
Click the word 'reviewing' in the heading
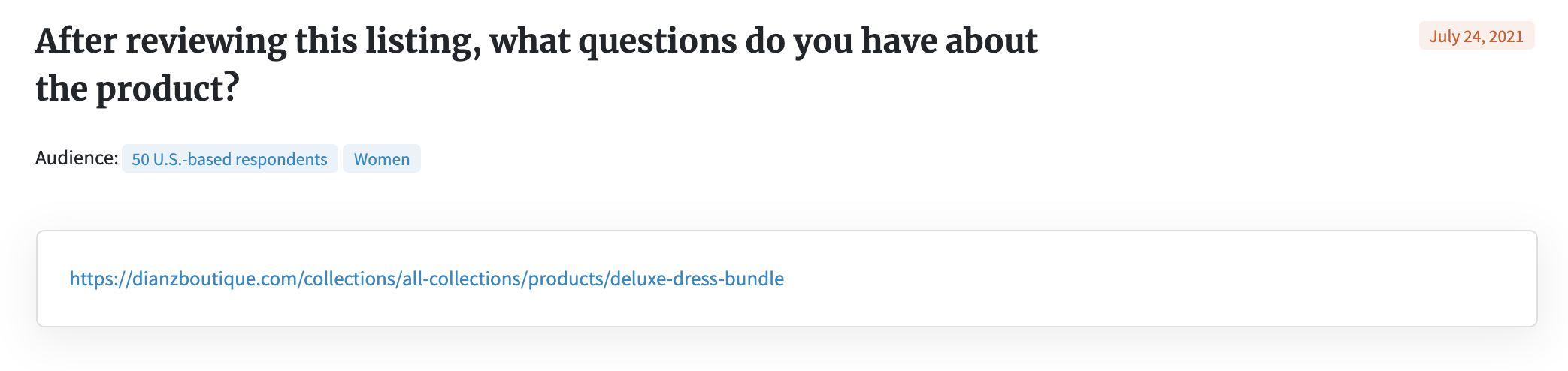point(206,41)
